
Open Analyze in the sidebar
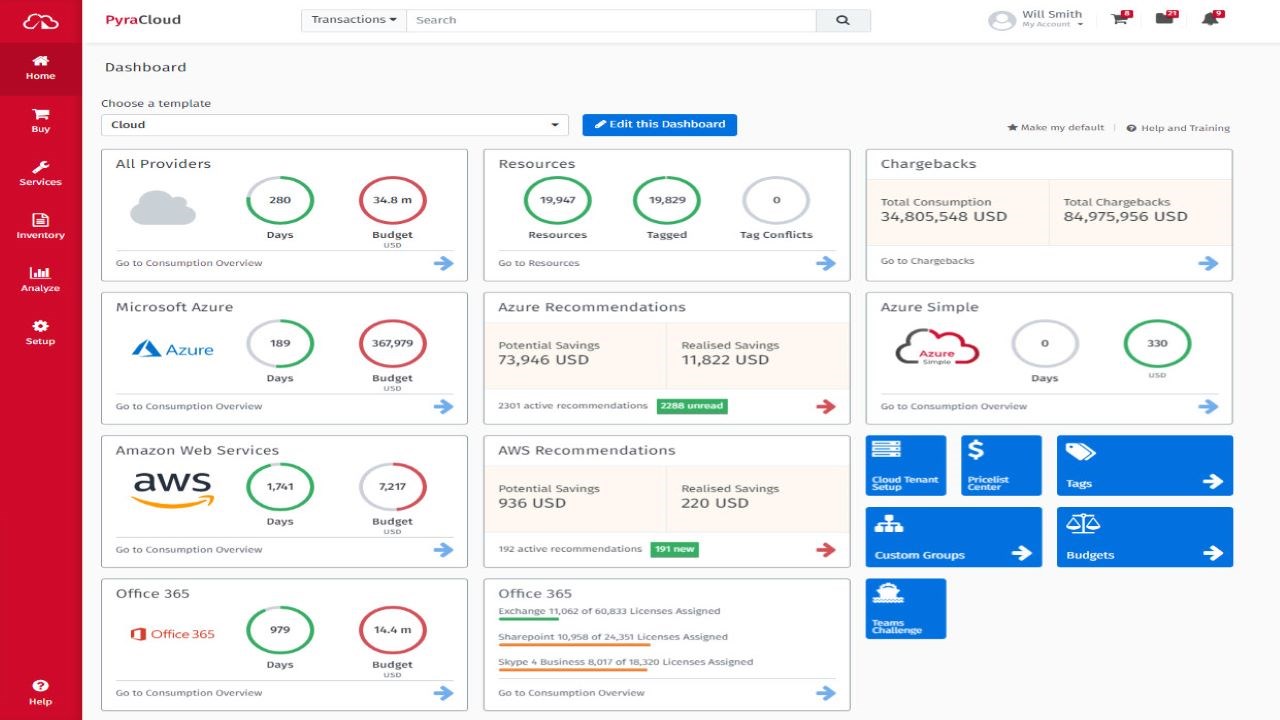coord(41,280)
